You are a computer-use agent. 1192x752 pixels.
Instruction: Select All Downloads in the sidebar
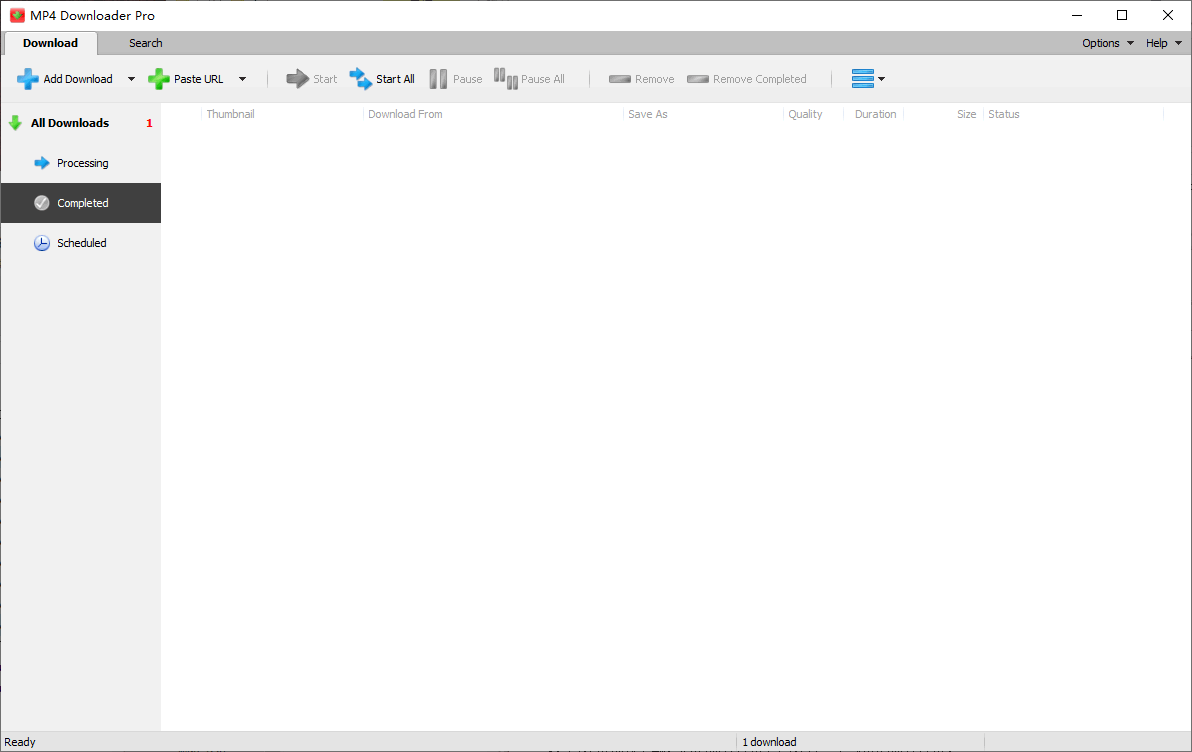[81, 123]
